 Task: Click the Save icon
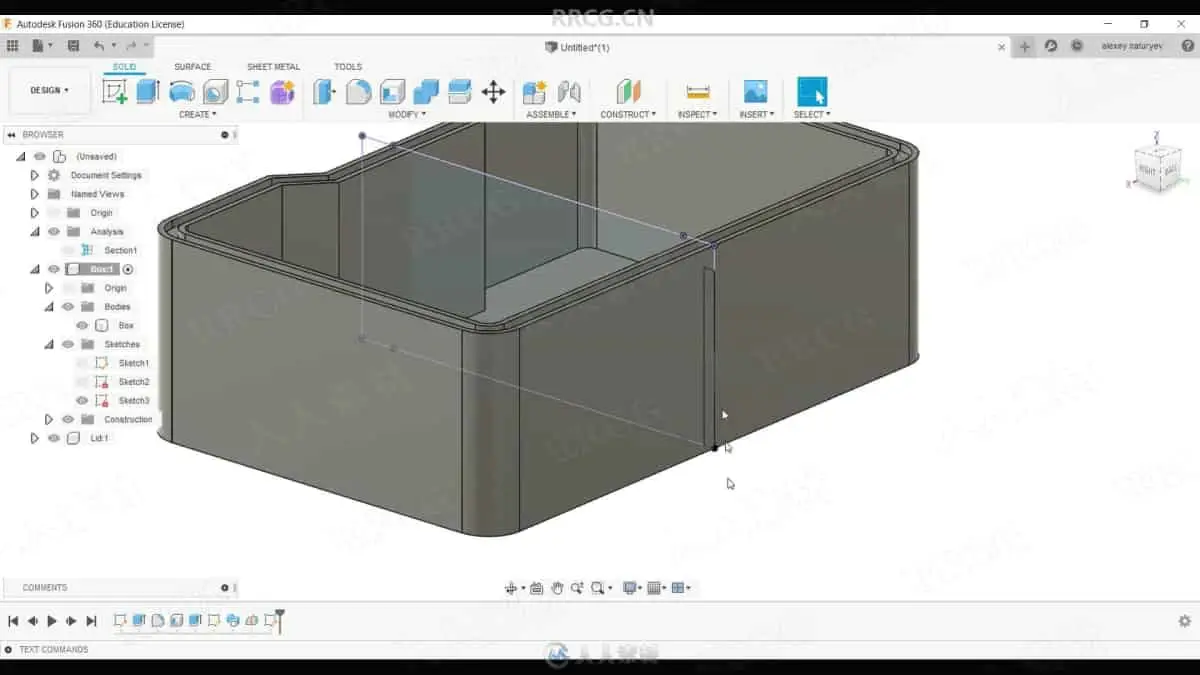pyautogui.click(x=73, y=46)
